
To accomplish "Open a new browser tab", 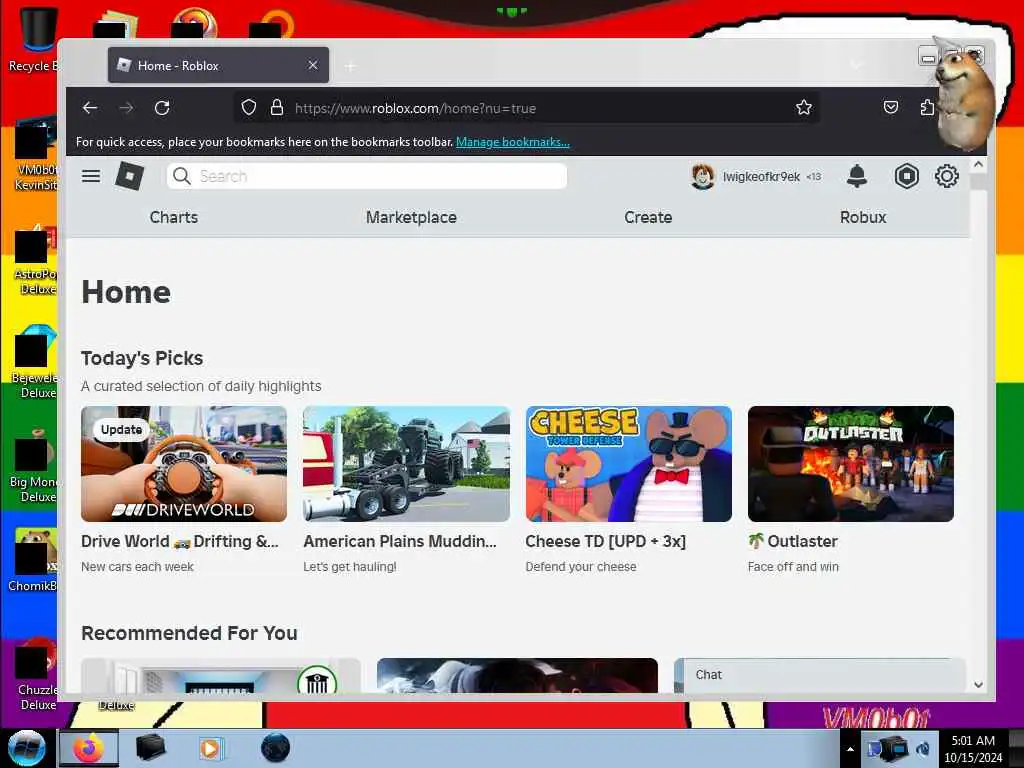I will click(x=350, y=66).
